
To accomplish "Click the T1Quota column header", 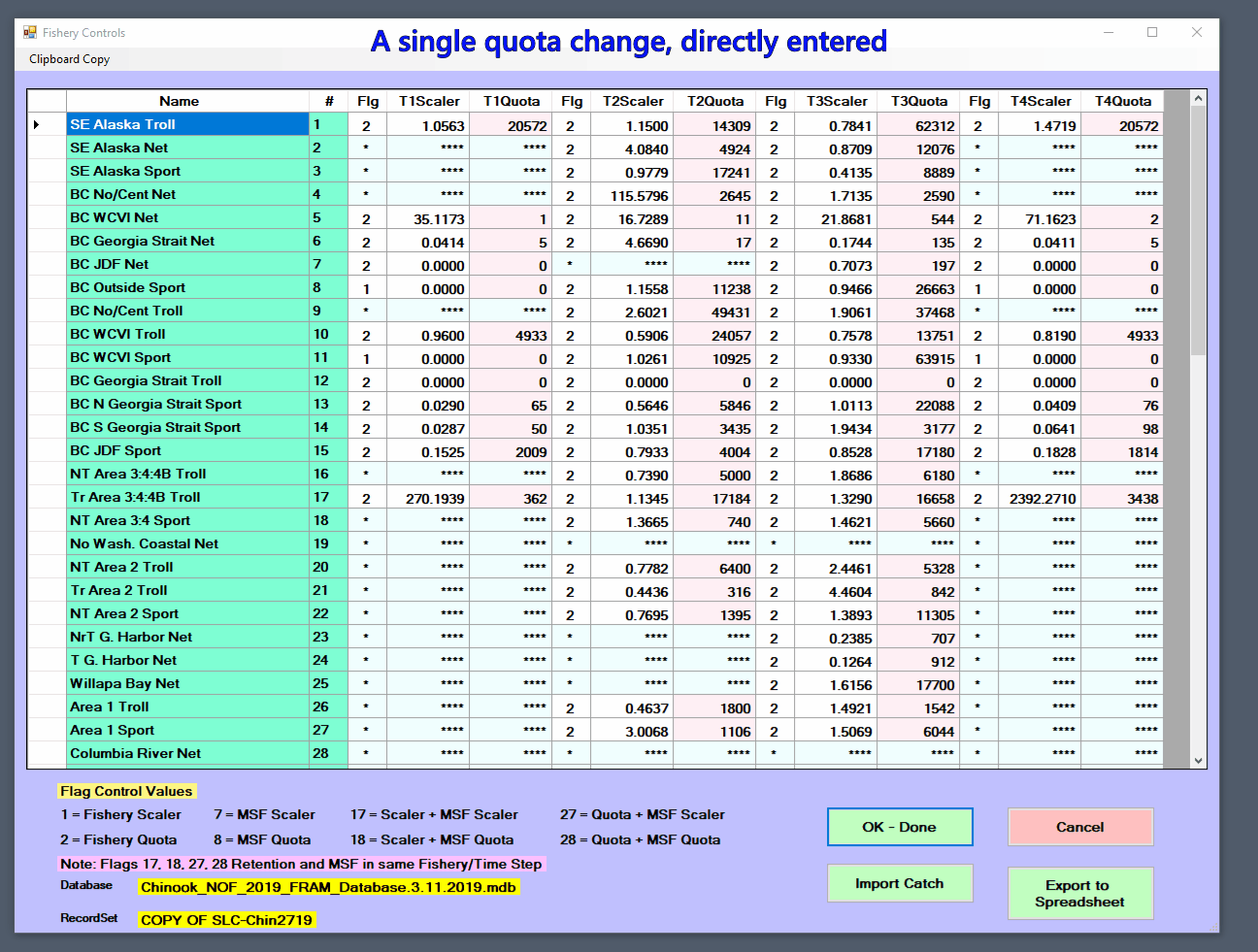I will point(511,101).
